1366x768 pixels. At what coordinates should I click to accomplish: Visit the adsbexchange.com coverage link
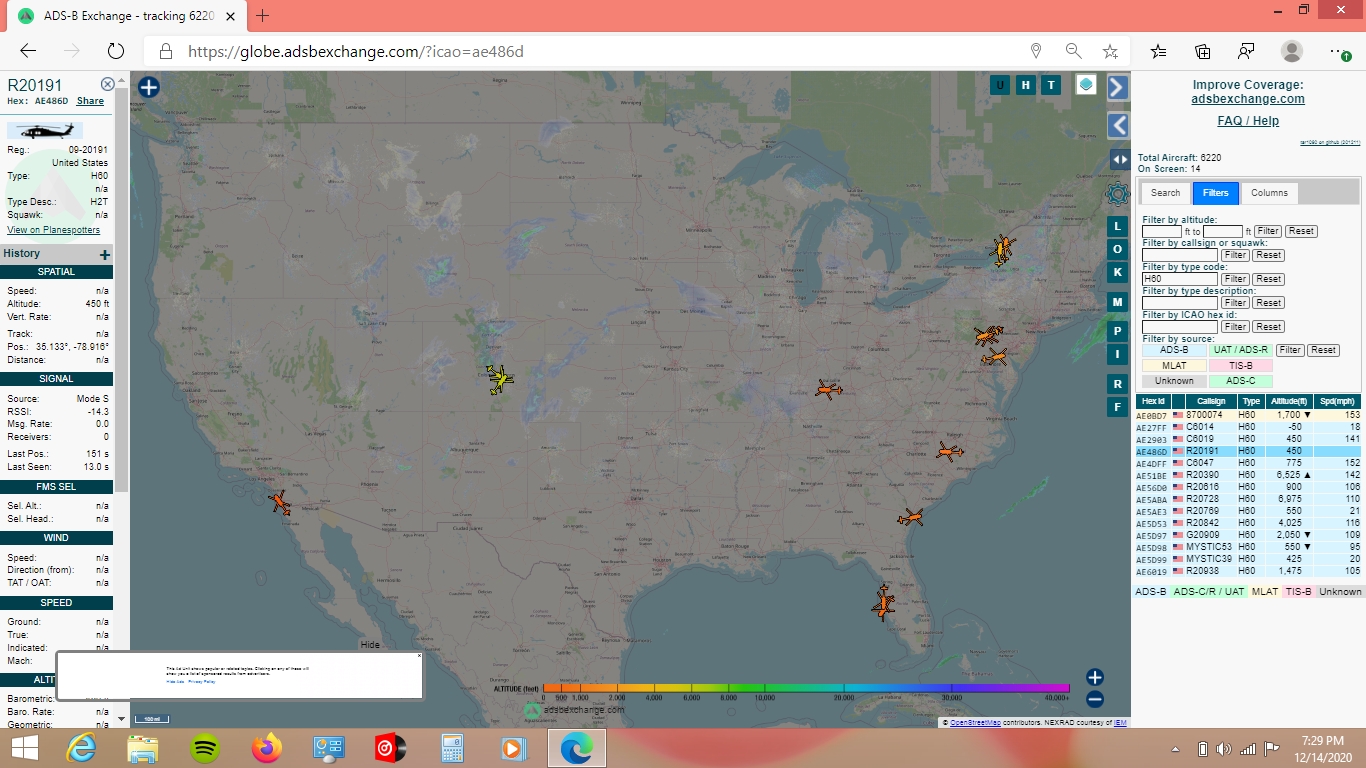pos(1248,99)
